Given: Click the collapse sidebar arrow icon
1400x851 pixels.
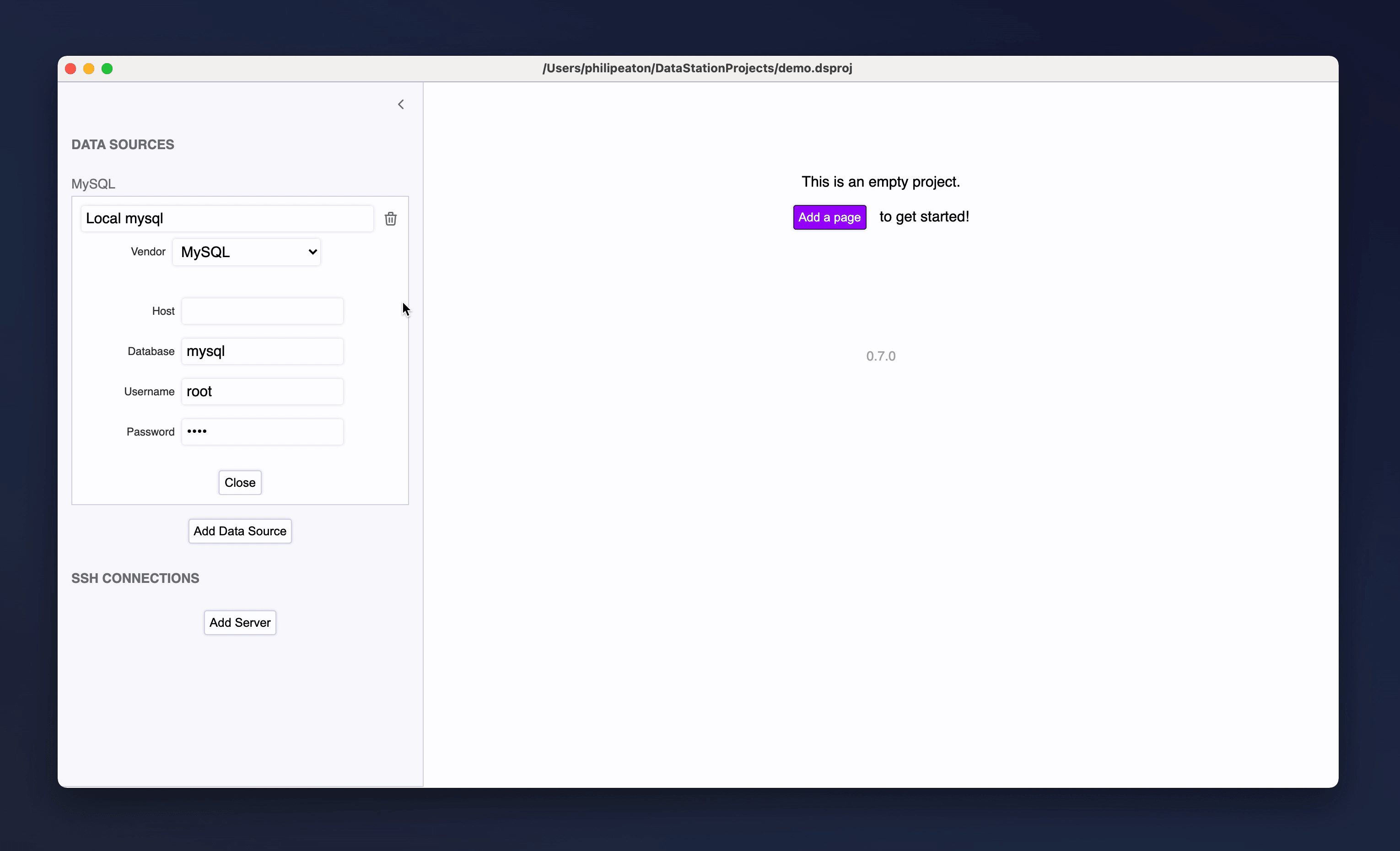Looking at the screenshot, I should (401, 104).
